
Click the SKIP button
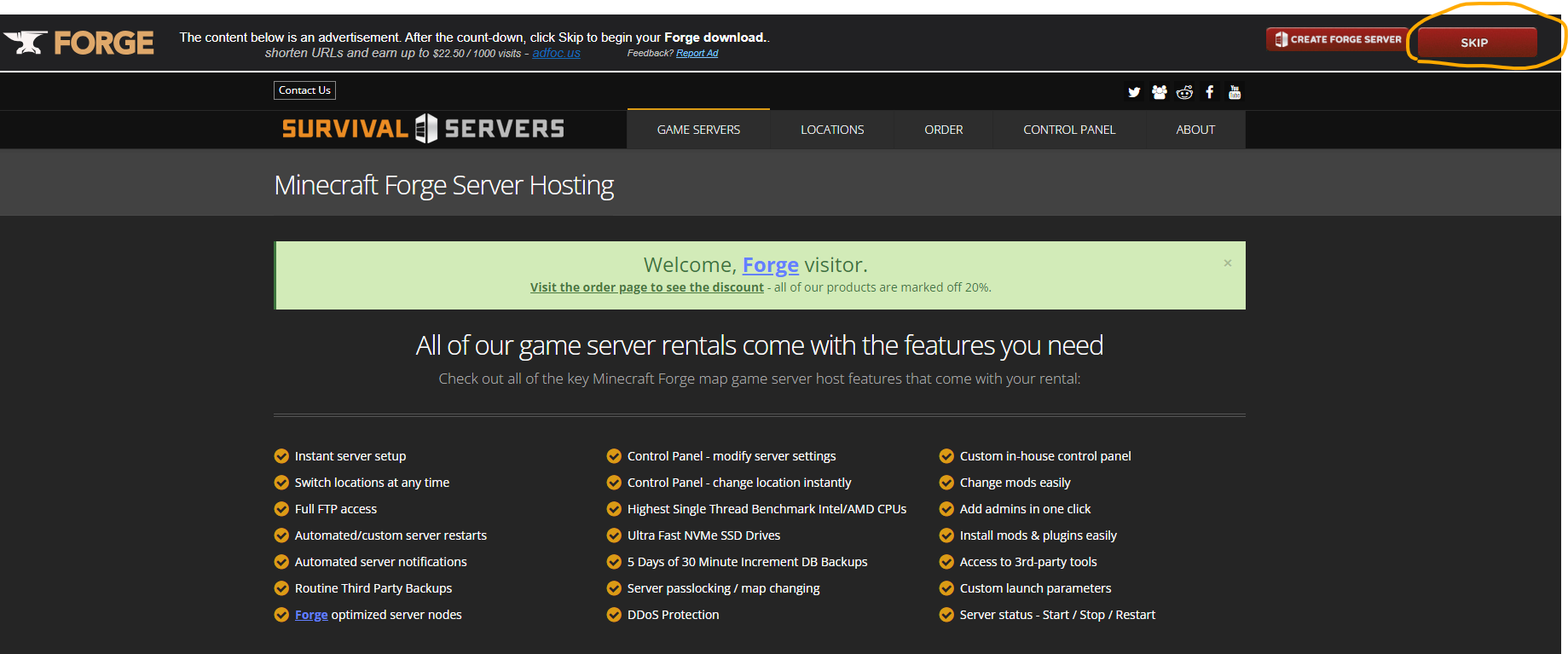point(1477,42)
